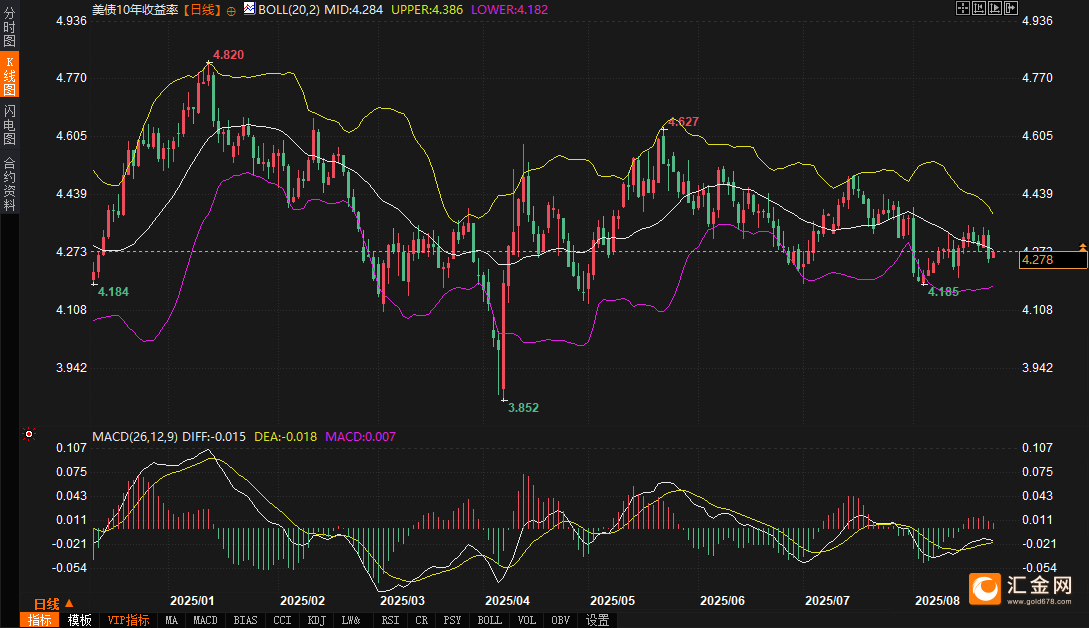Click the play-forward chart axis icon
1089x628 pixels.
click(995, 8)
